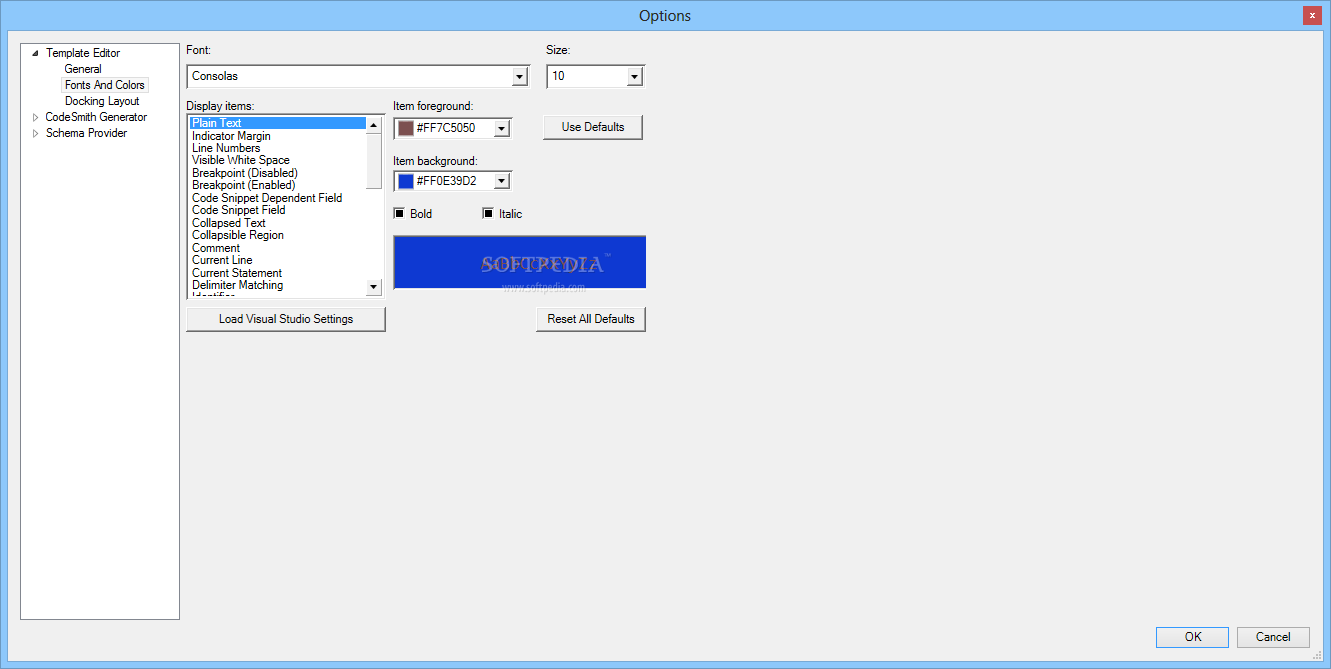The width and height of the screenshot is (1331, 669).
Task: Open the Size dropdown arrow
Action: tap(634, 76)
